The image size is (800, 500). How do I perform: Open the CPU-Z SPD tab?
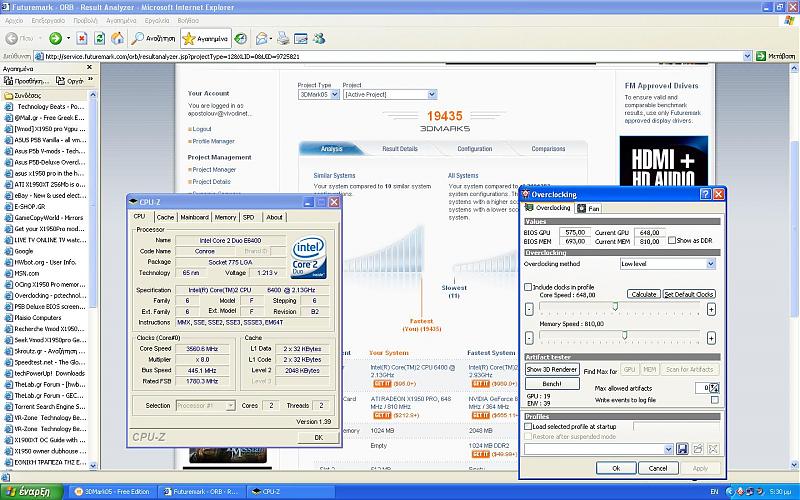(248, 217)
